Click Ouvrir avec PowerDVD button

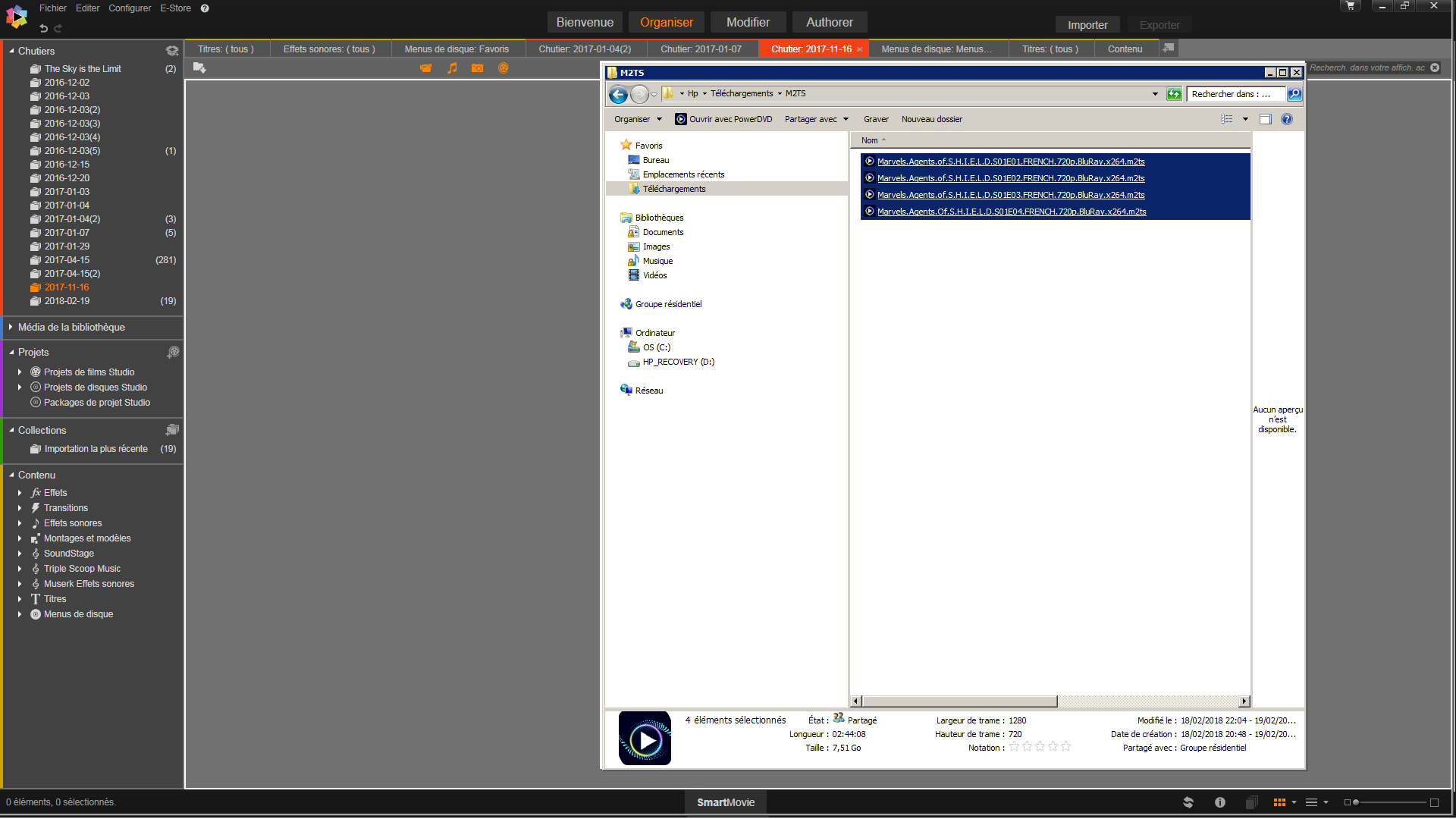(724, 119)
